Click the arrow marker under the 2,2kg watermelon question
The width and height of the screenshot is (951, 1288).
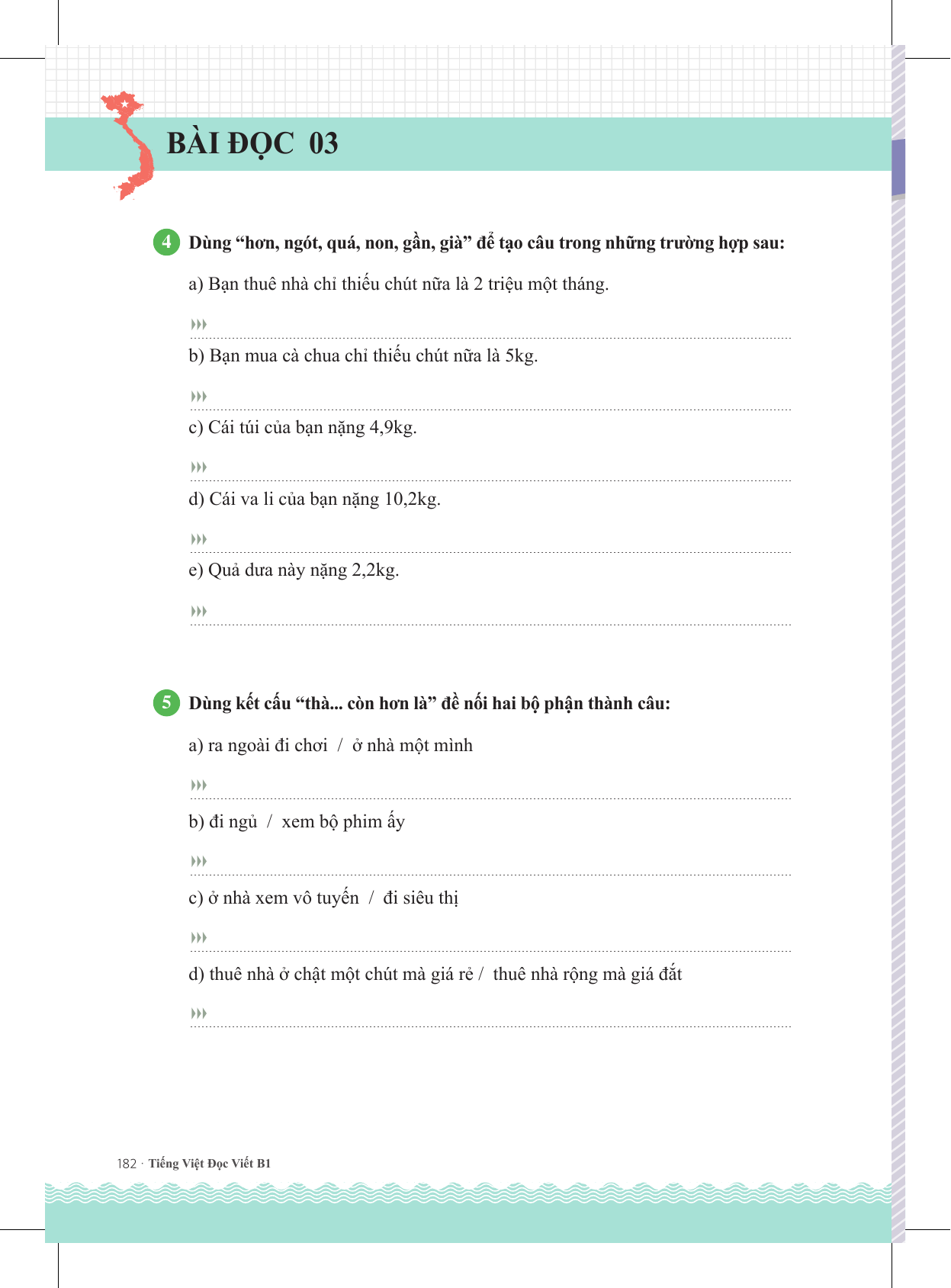pos(199,612)
